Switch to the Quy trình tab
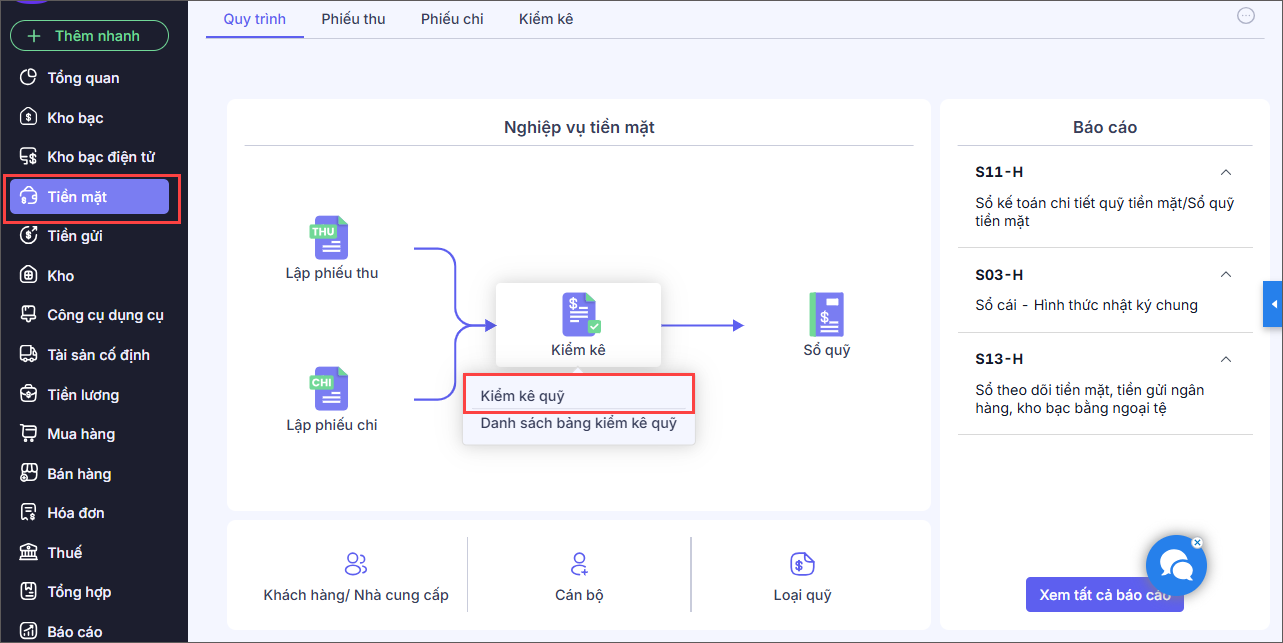 (x=255, y=19)
